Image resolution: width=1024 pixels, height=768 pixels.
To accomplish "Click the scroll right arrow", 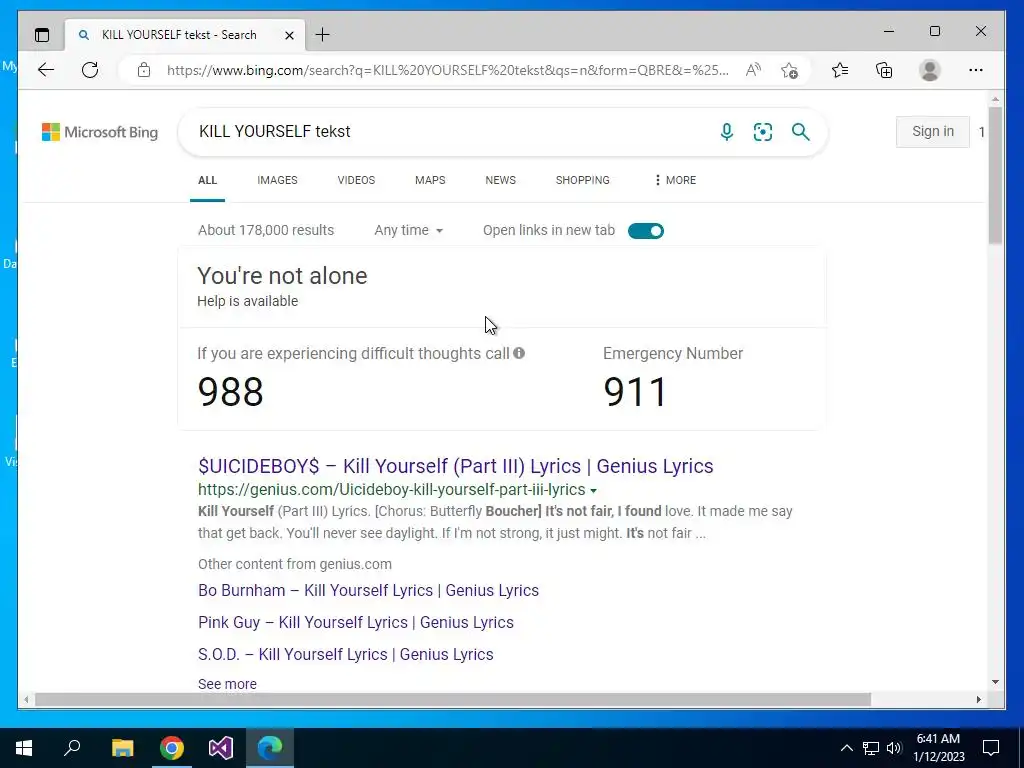I will pyautogui.click(x=978, y=699).
